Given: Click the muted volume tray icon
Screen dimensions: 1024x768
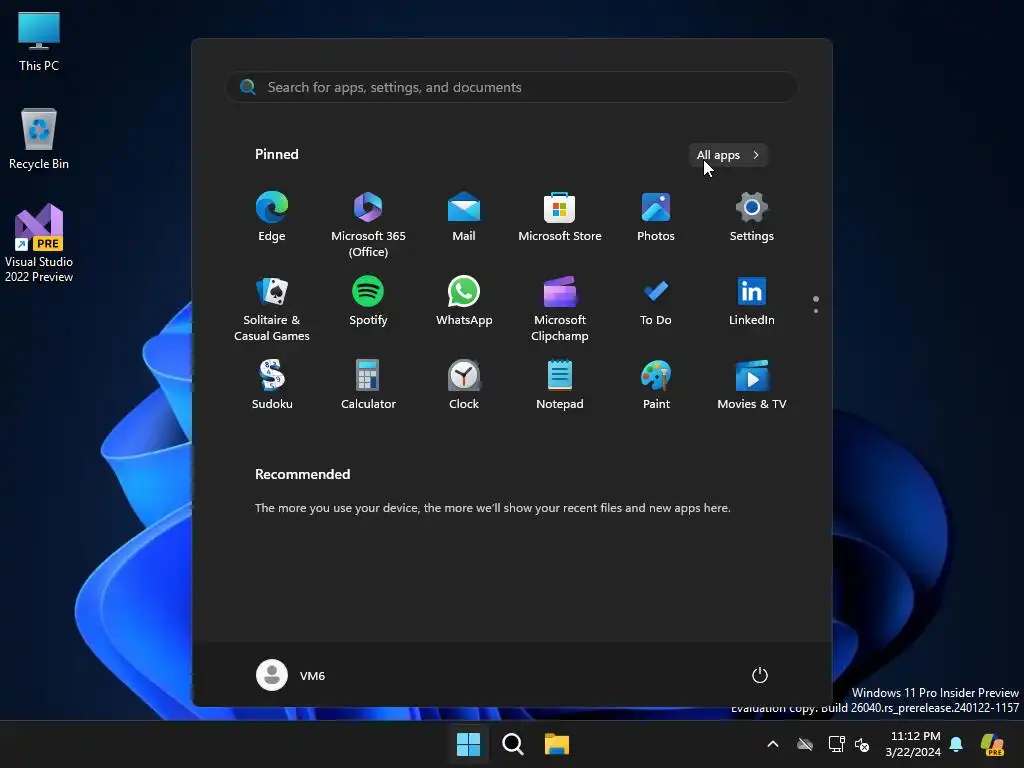Looking at the screenshot, I should (x=862, y=744).
